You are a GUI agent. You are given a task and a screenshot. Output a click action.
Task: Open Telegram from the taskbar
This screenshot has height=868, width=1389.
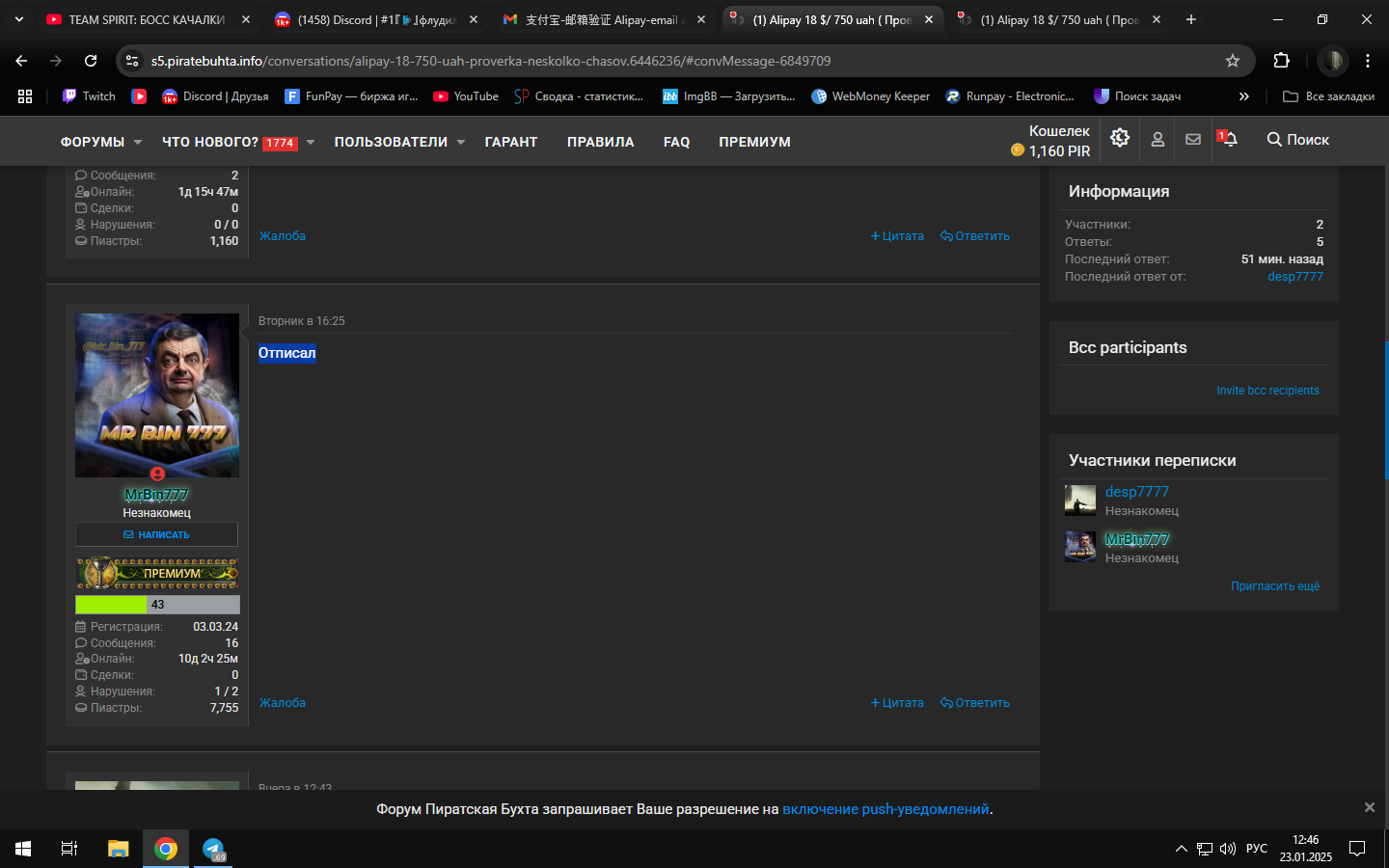tap(213, 849)
